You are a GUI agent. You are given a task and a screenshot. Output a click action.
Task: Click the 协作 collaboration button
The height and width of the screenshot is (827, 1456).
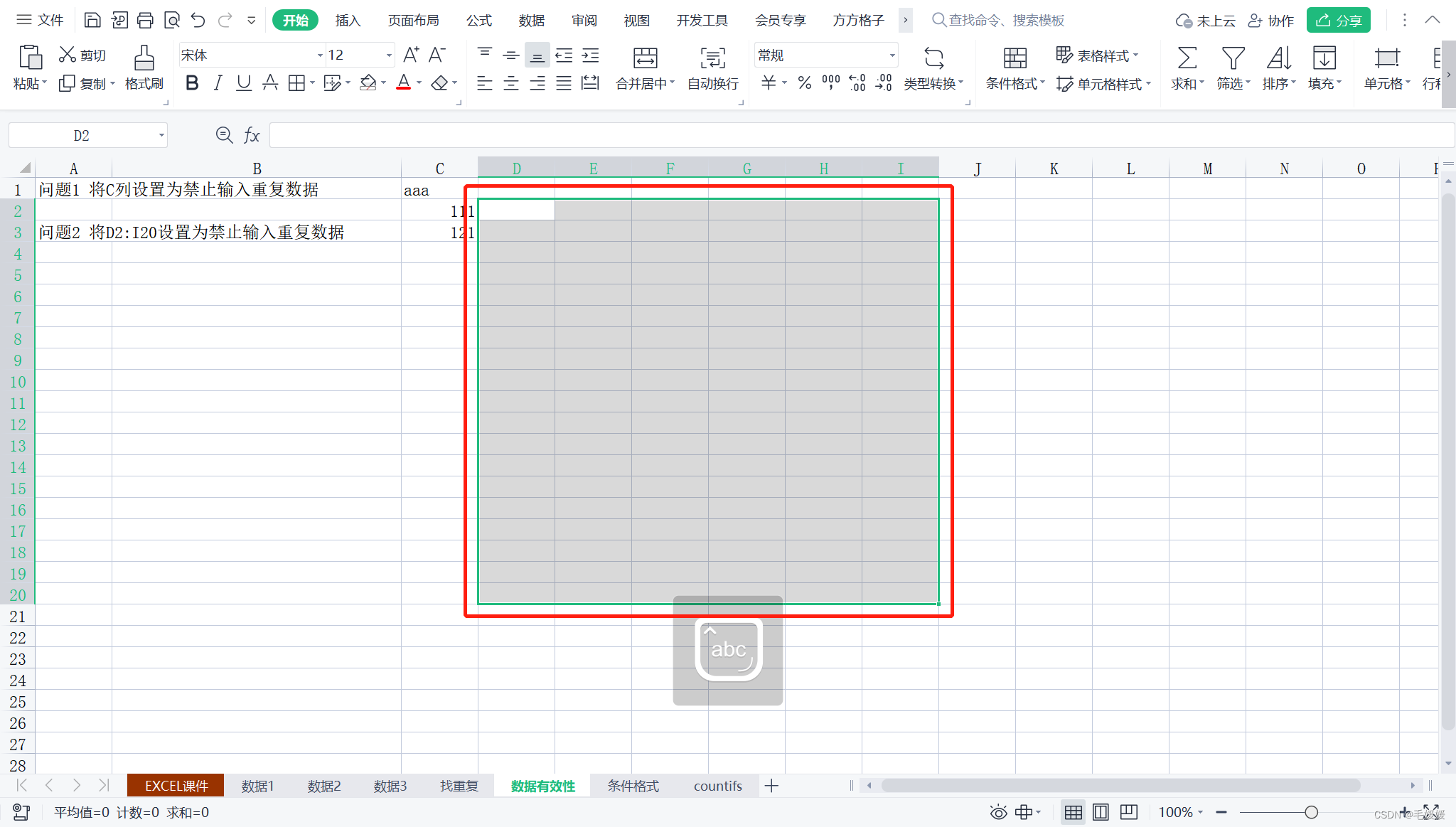pyautogui.click(x=1271, y=21)
